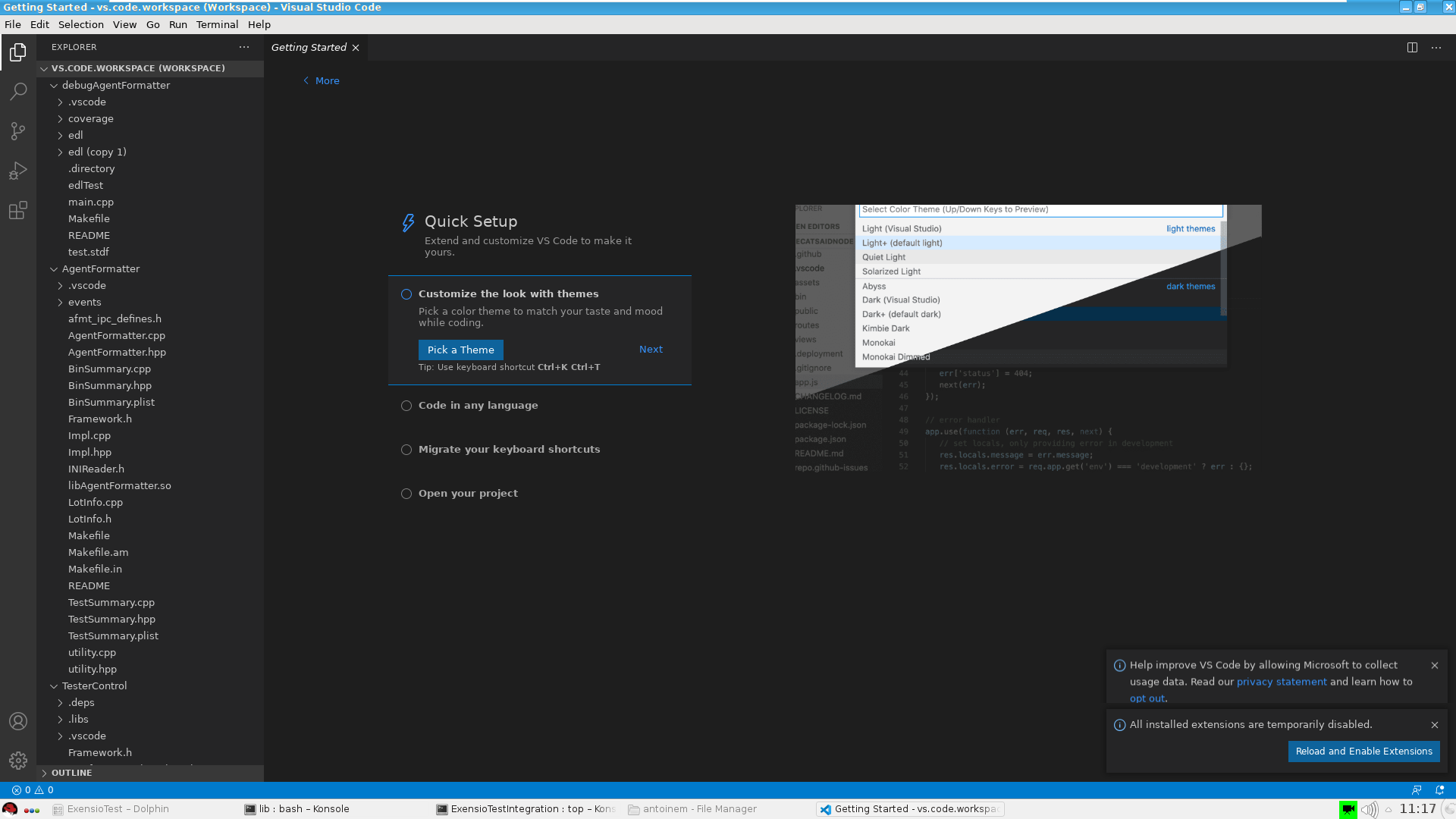The image size is (1456, 819).
Task: Open ExensioTest Dolphin from the taskbar
Action: [x=111, y=808]
